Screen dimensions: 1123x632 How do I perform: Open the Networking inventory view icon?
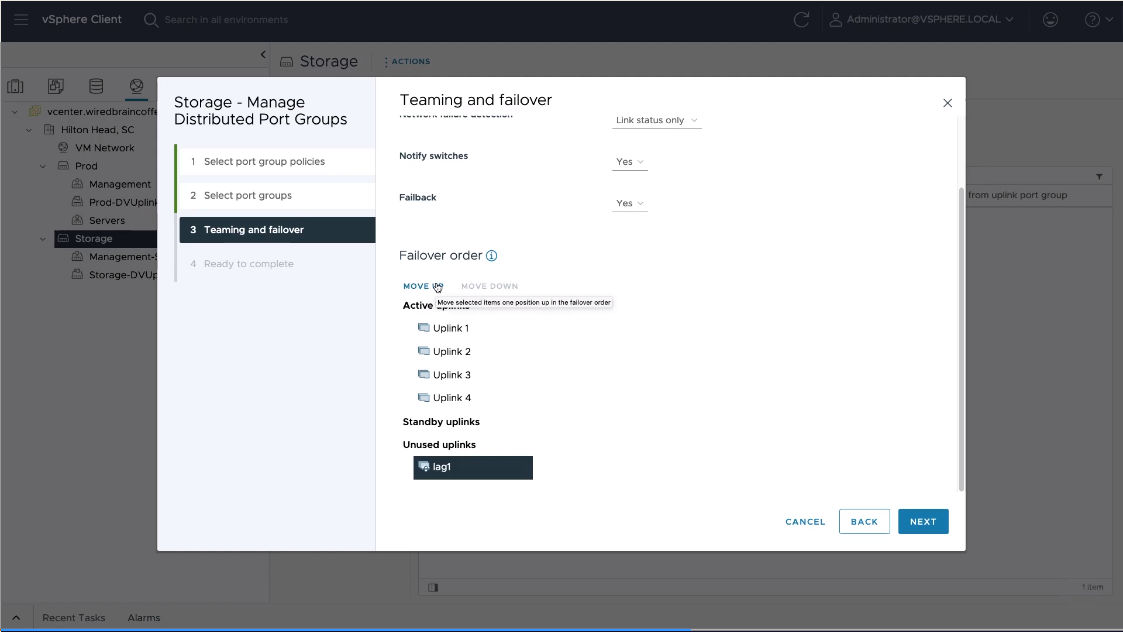(136, 86)
